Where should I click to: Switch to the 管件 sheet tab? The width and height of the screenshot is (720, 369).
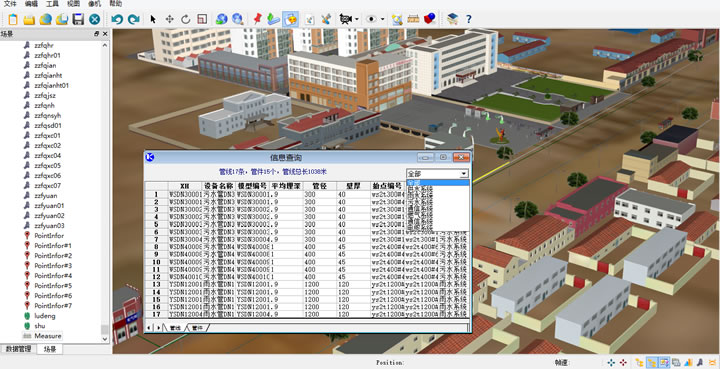[197, 328]
